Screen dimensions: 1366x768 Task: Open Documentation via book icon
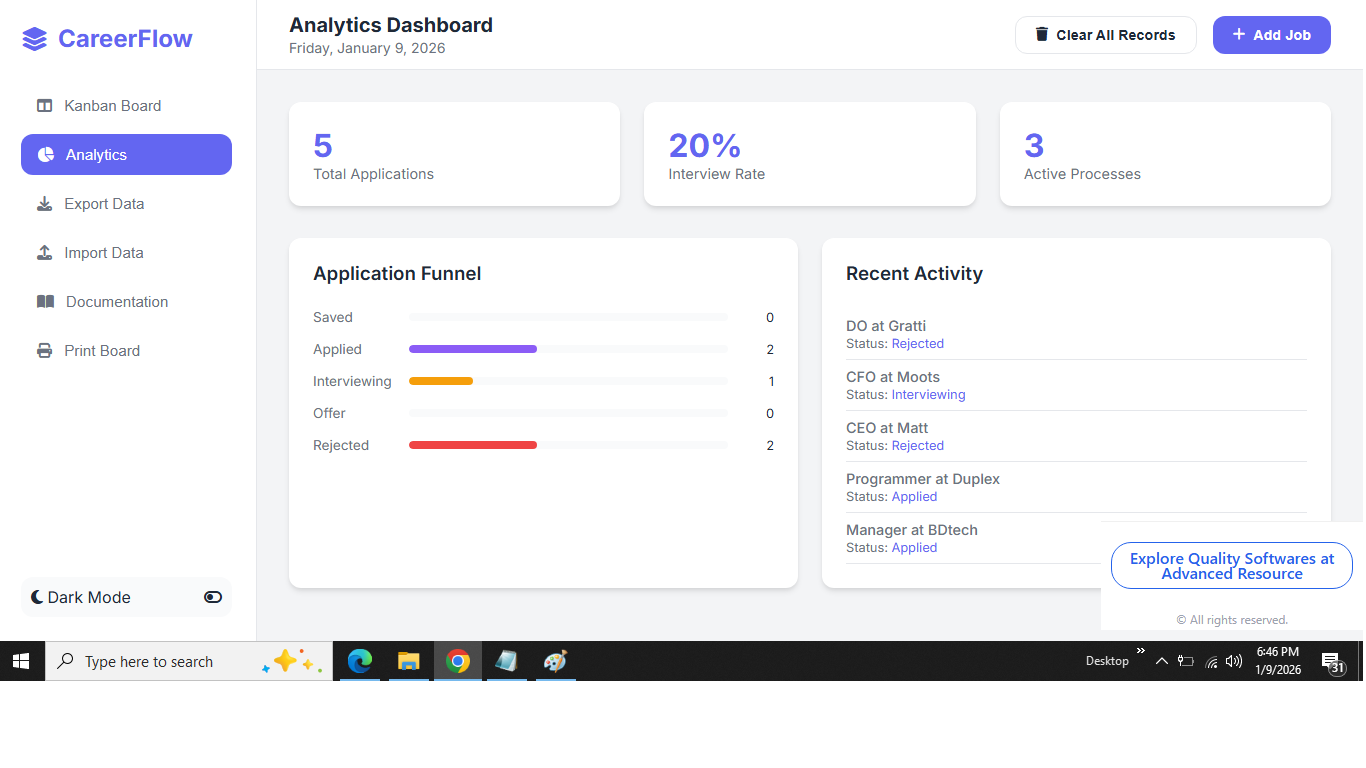(x=45, y=302)
